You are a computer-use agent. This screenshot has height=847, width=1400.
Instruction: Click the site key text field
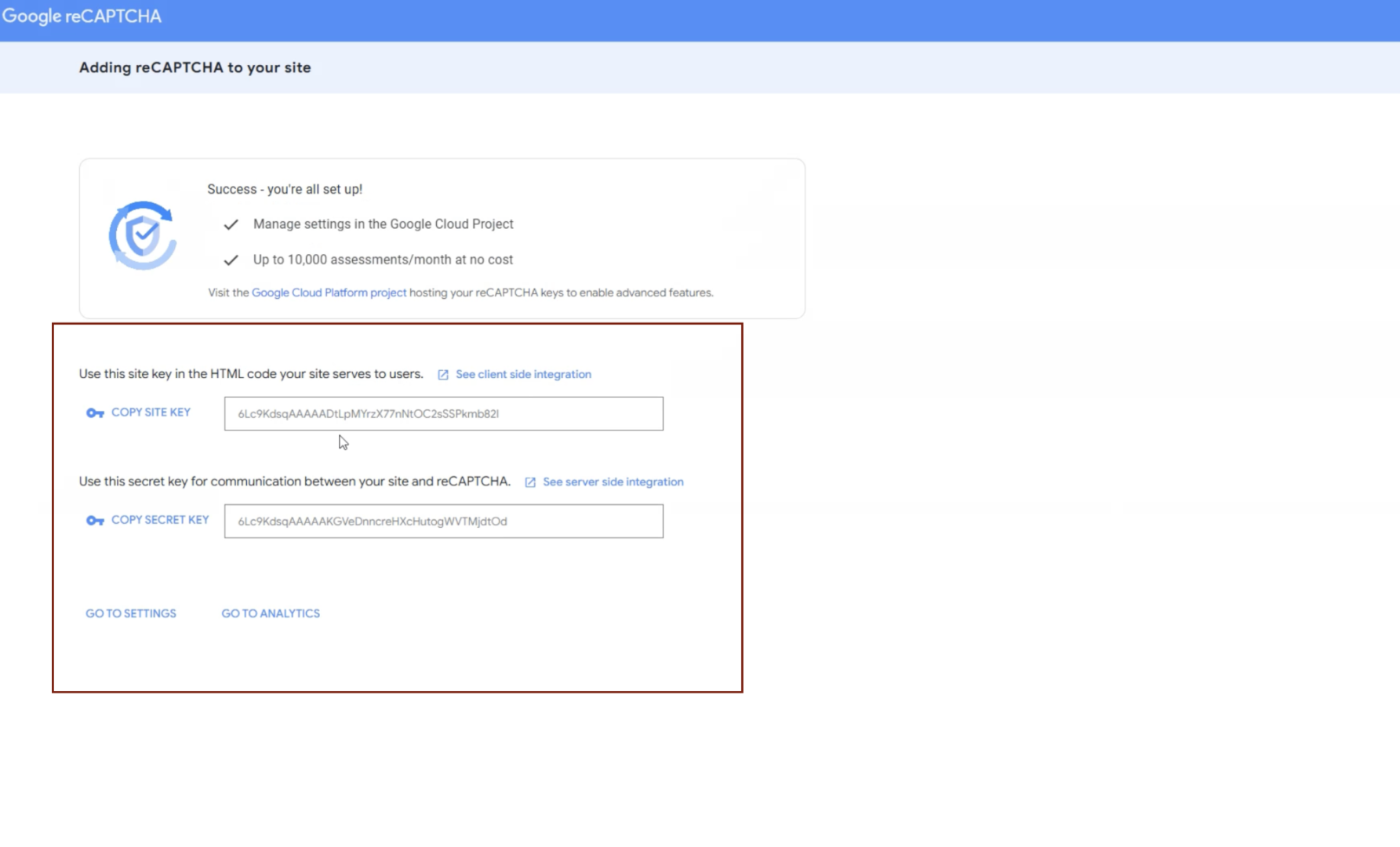click(x=444, y=413)
